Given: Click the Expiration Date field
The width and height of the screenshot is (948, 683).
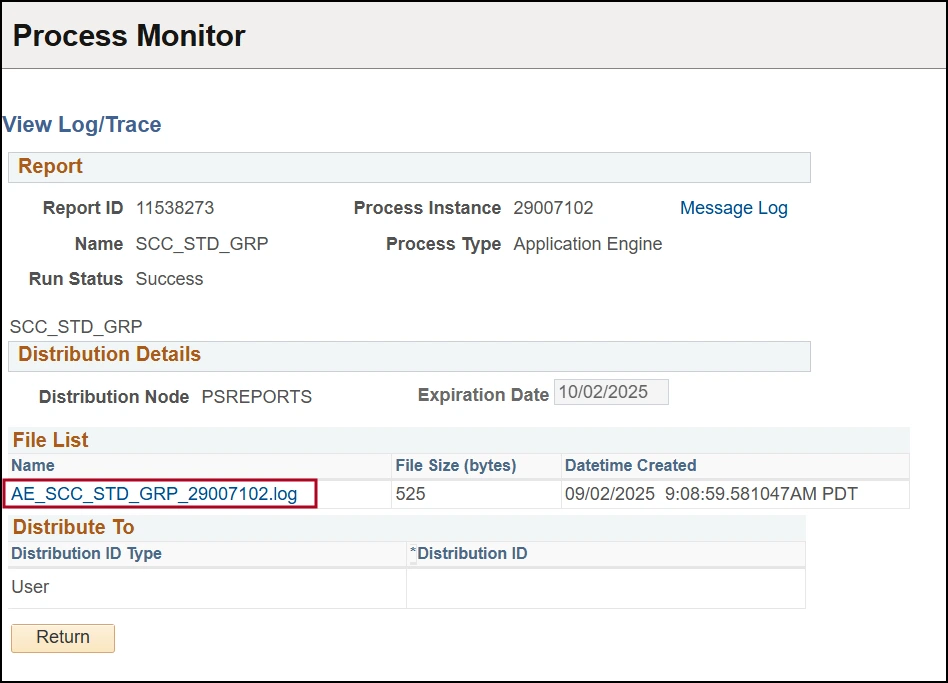Looking at the screenshot, I should 611,392.
